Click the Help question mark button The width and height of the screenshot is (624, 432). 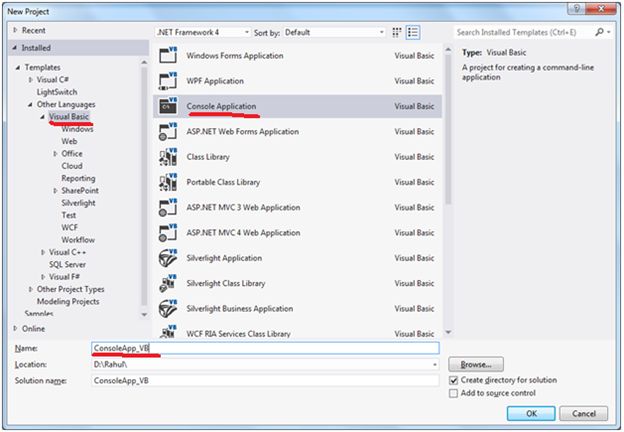point(577,8)
